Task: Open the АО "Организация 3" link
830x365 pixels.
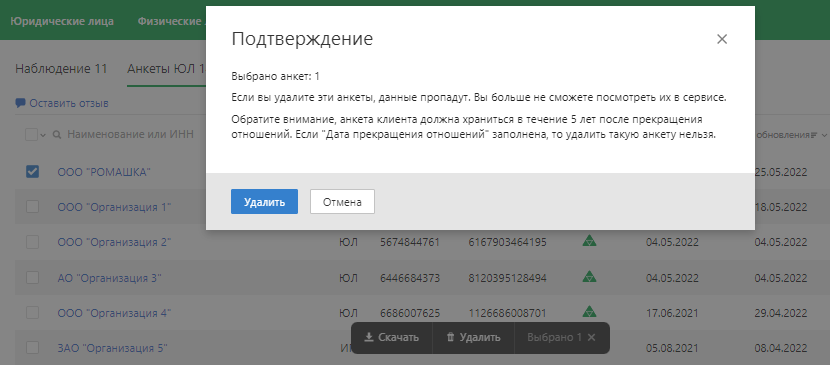Action: coord(110,278)
